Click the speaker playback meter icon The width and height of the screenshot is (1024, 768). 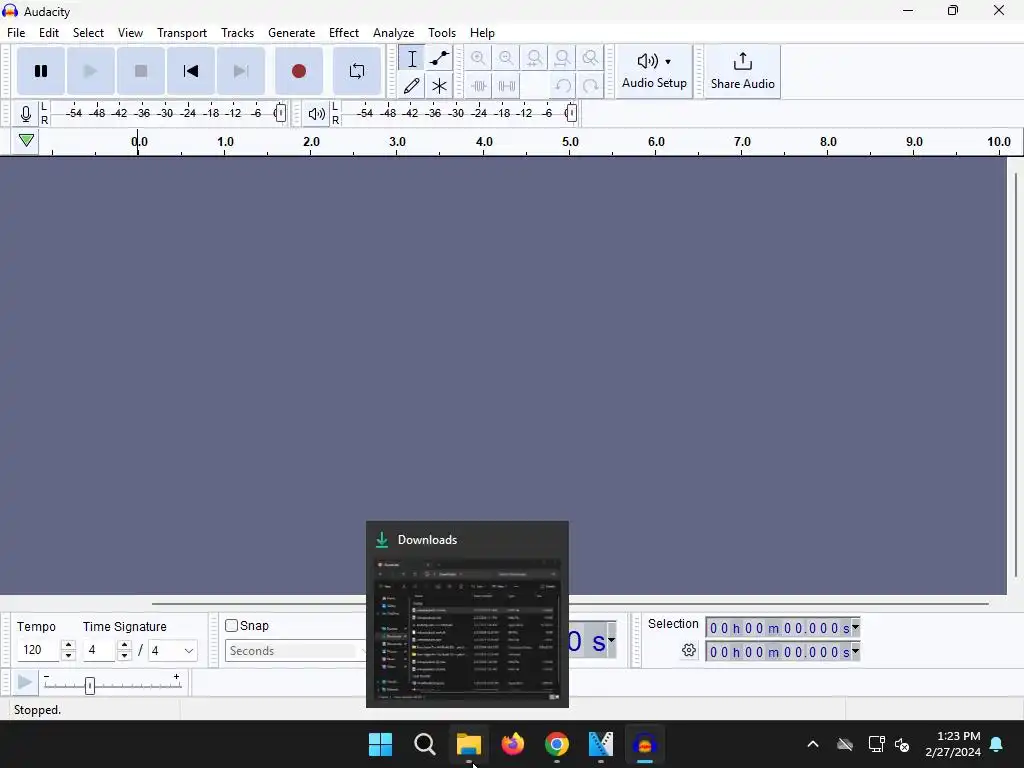click(317, 114)
